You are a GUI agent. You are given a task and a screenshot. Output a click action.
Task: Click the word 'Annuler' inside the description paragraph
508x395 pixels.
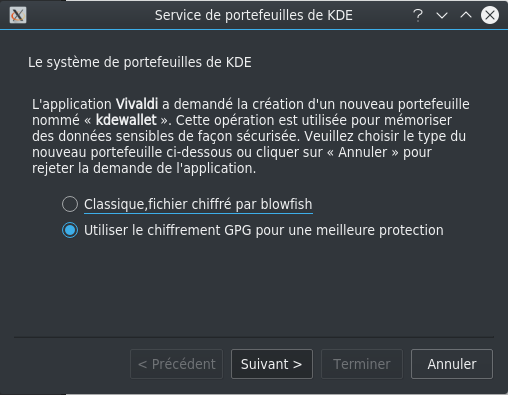tap(363, 152)
